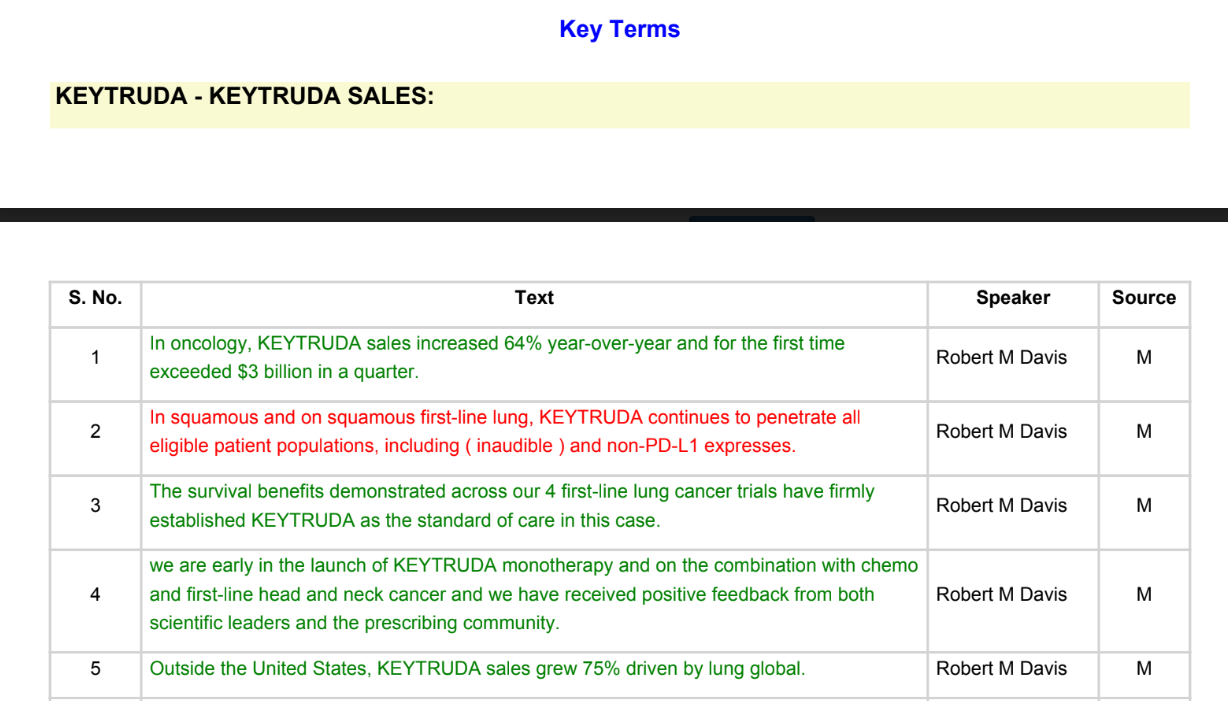This screenshot has width=1228, height=701.
Task: Click Robert M Davis in row 4
Action: [x=1001, y=595]
